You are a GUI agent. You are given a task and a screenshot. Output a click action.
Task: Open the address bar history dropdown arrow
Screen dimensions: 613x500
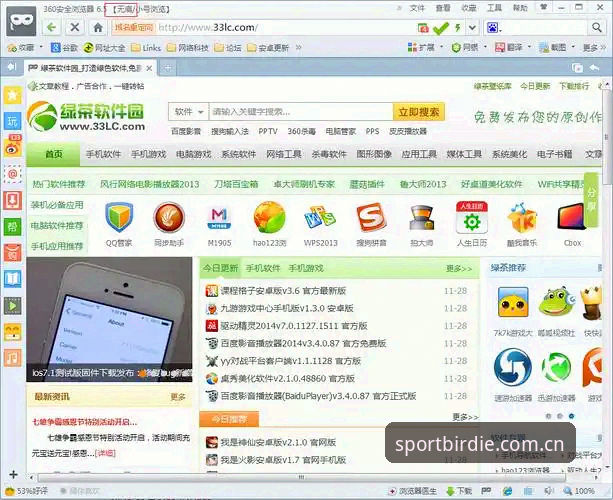coord(472,28)
